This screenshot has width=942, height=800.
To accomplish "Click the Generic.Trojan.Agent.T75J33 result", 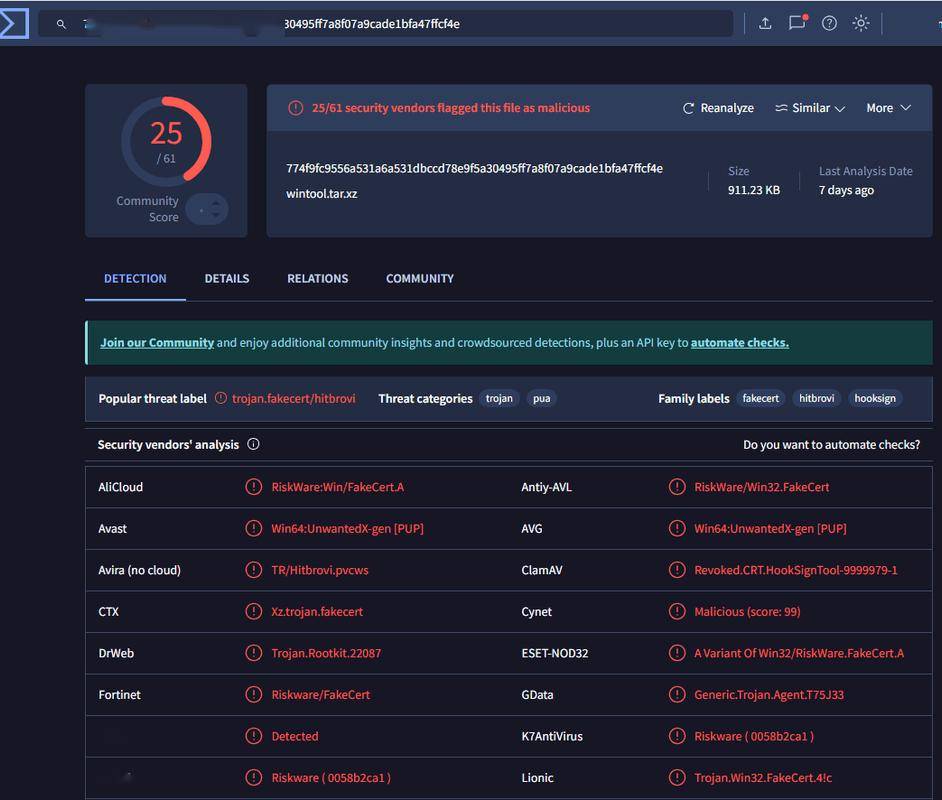I will [769, 695].
